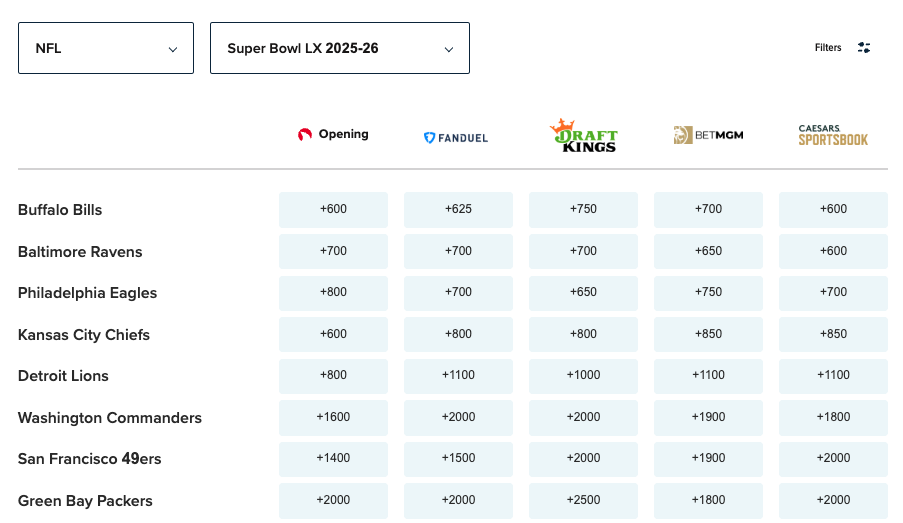
Task: Click Philadelphia Eagles DraftKings odds +650
Action: [x=583, y=293]
